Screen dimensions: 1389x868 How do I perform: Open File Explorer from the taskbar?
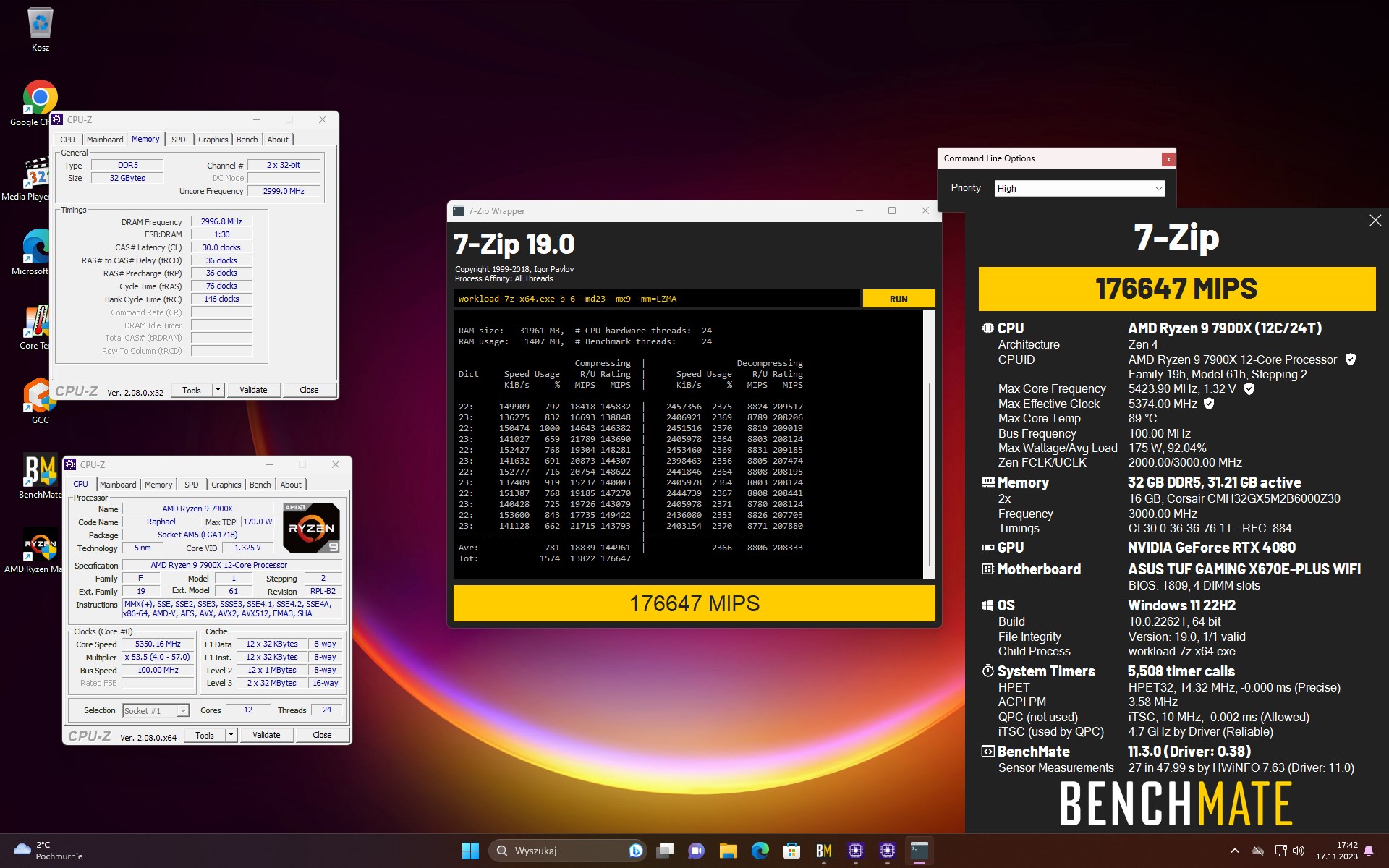(x=728, y=851)
